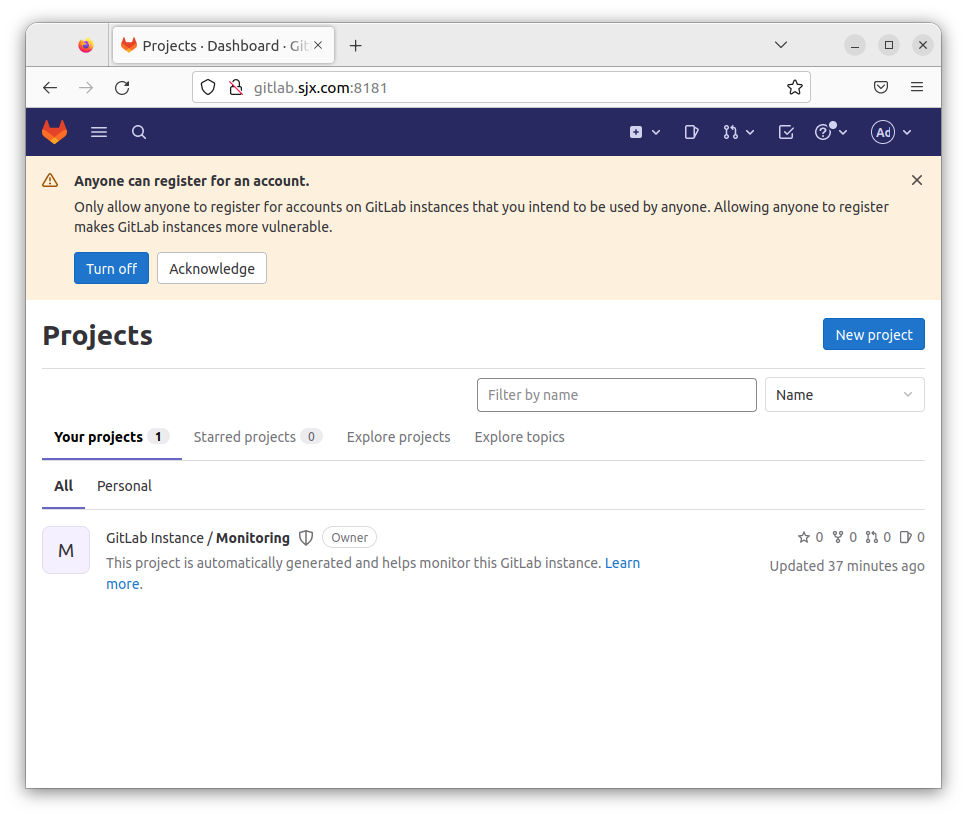Click the GitLab fox logo

coord(54,132)
